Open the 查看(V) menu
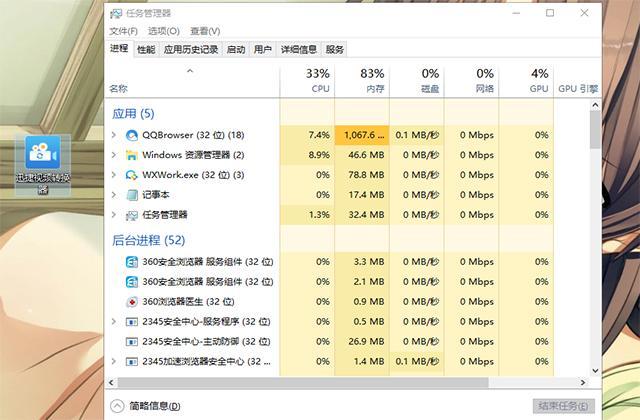Viewport: 640px width, 420px height. point(205,31)
